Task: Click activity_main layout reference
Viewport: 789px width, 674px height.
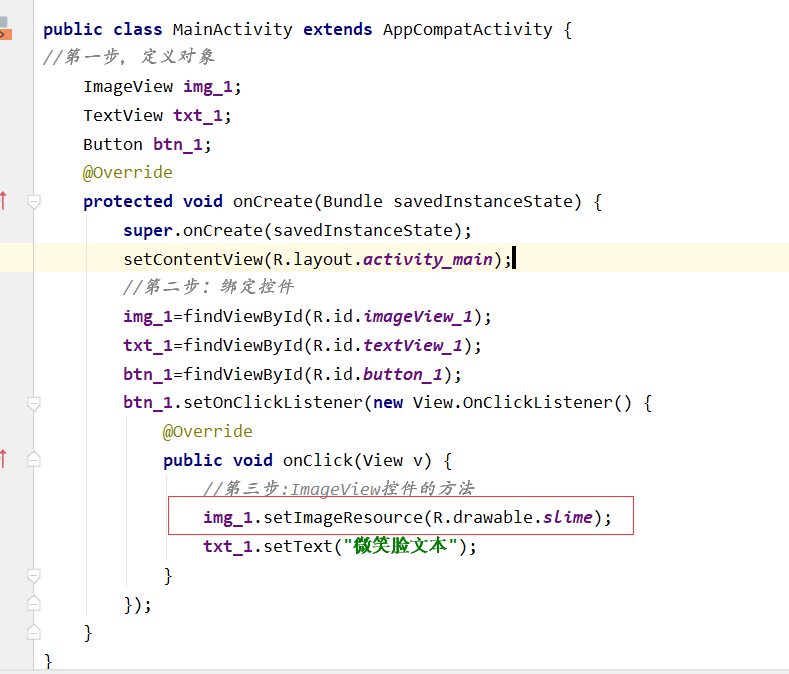Action: click(x=428, y=259)
